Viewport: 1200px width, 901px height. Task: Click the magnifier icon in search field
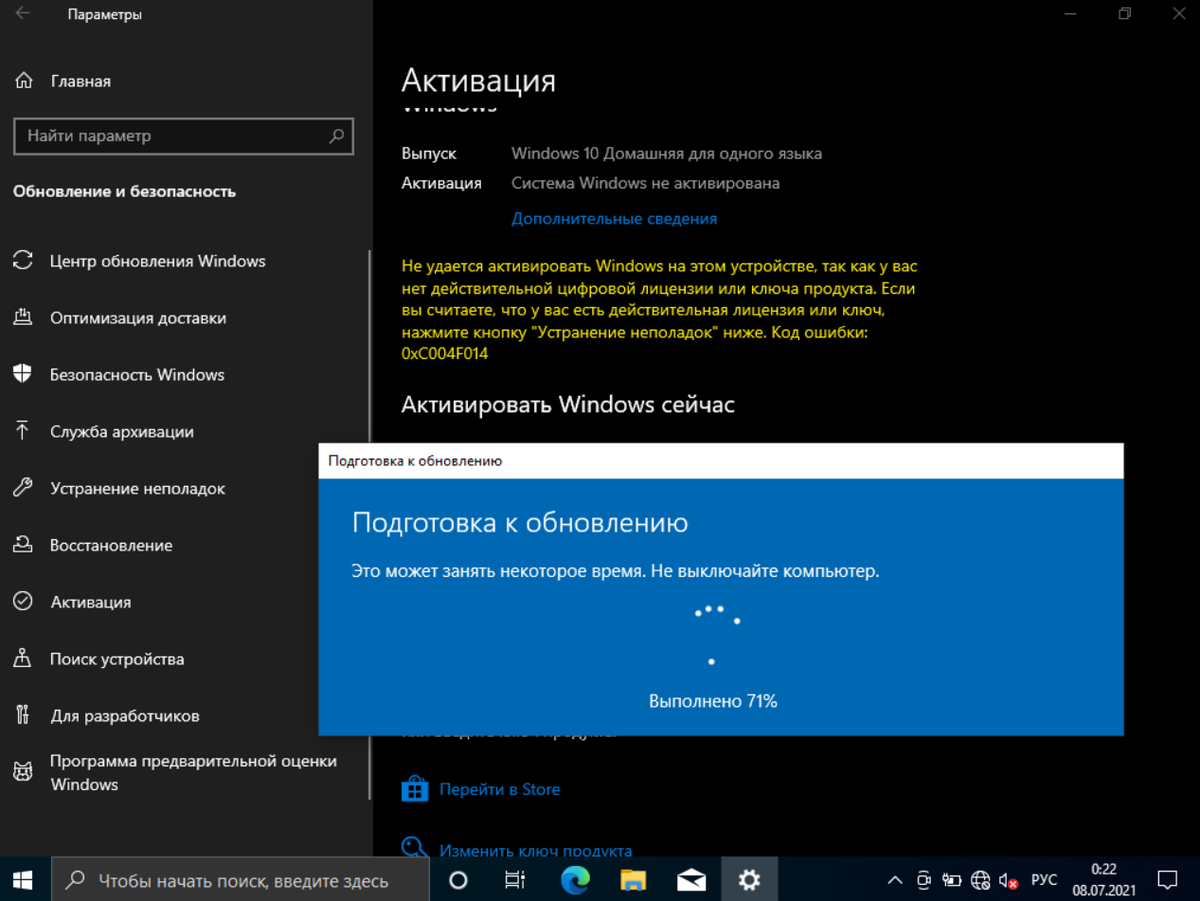coord(337,136)
